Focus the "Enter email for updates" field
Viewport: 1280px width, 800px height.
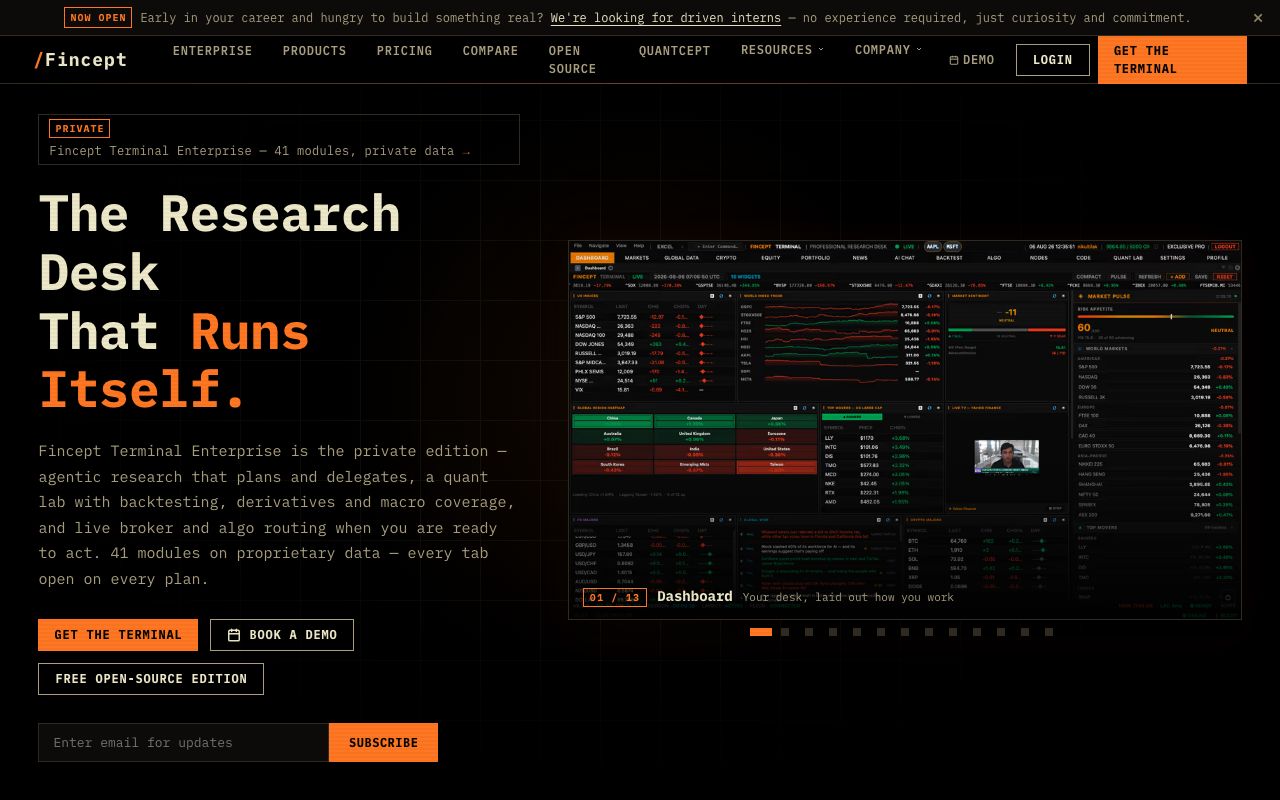tap(184, 743)
